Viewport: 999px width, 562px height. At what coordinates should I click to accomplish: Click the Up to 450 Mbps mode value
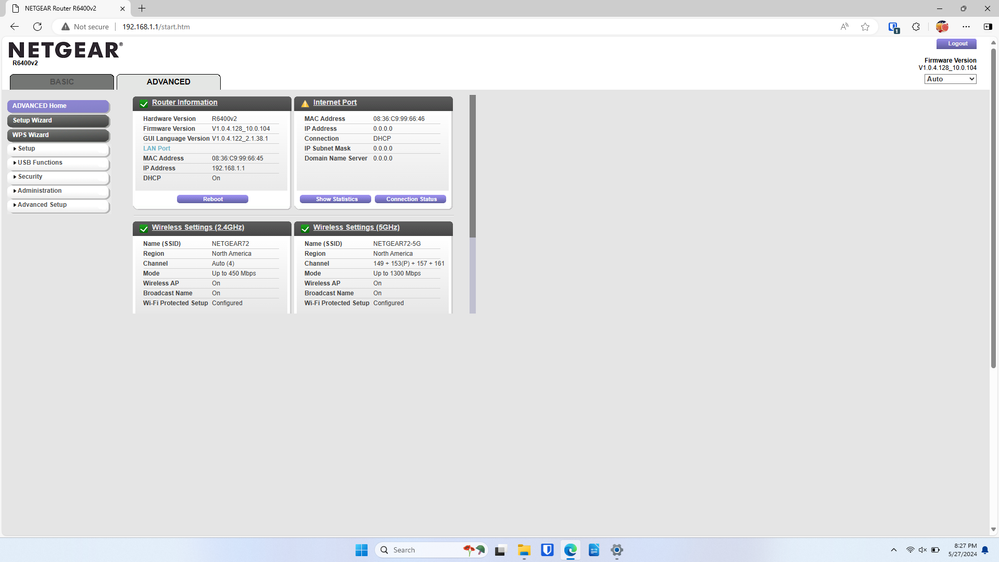pos(234,273)
